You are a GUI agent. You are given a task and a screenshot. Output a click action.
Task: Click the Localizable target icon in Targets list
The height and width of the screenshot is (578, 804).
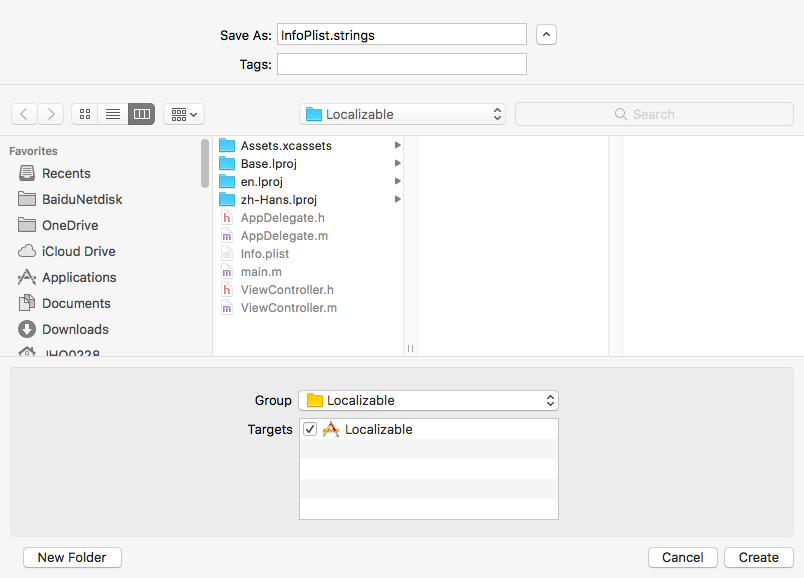coord(330,429)
